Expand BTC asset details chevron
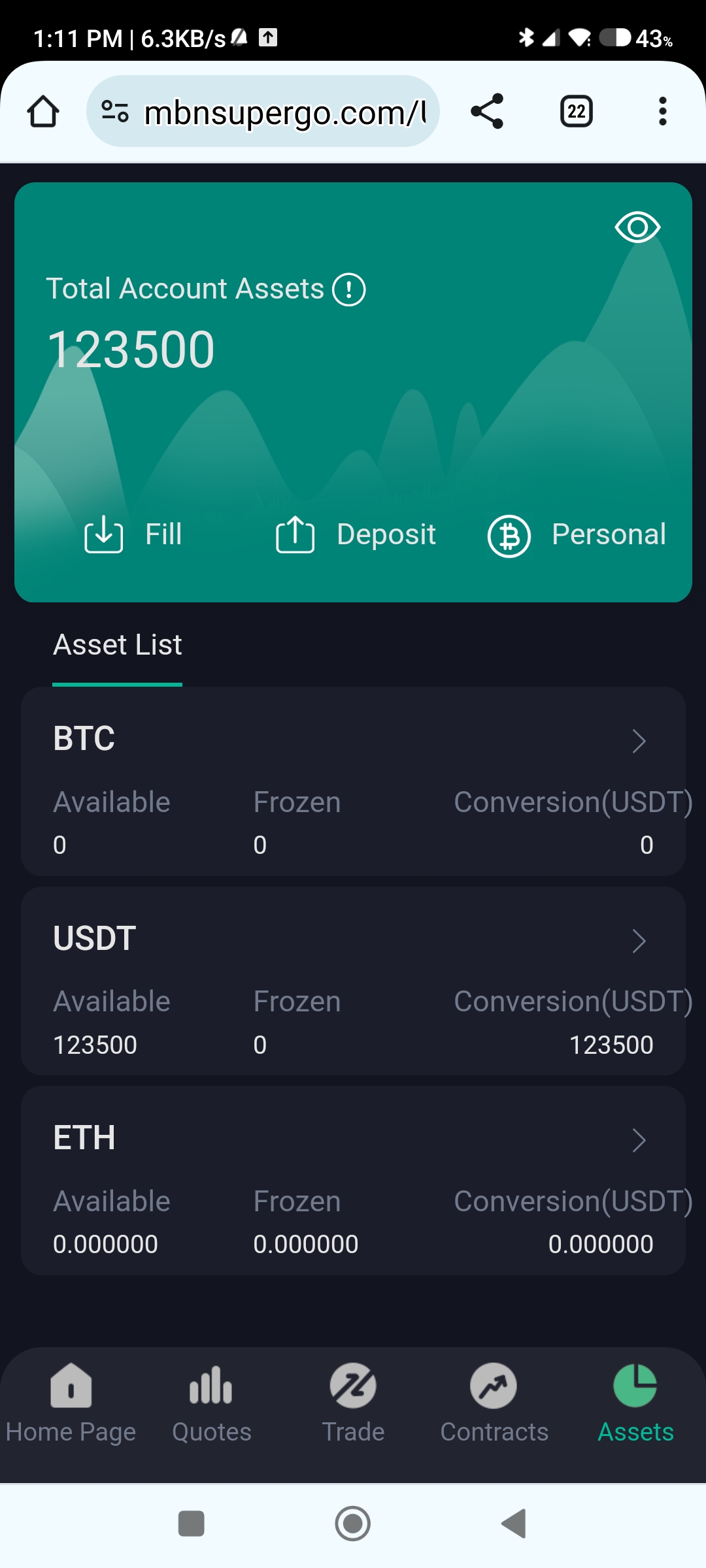 639,741
